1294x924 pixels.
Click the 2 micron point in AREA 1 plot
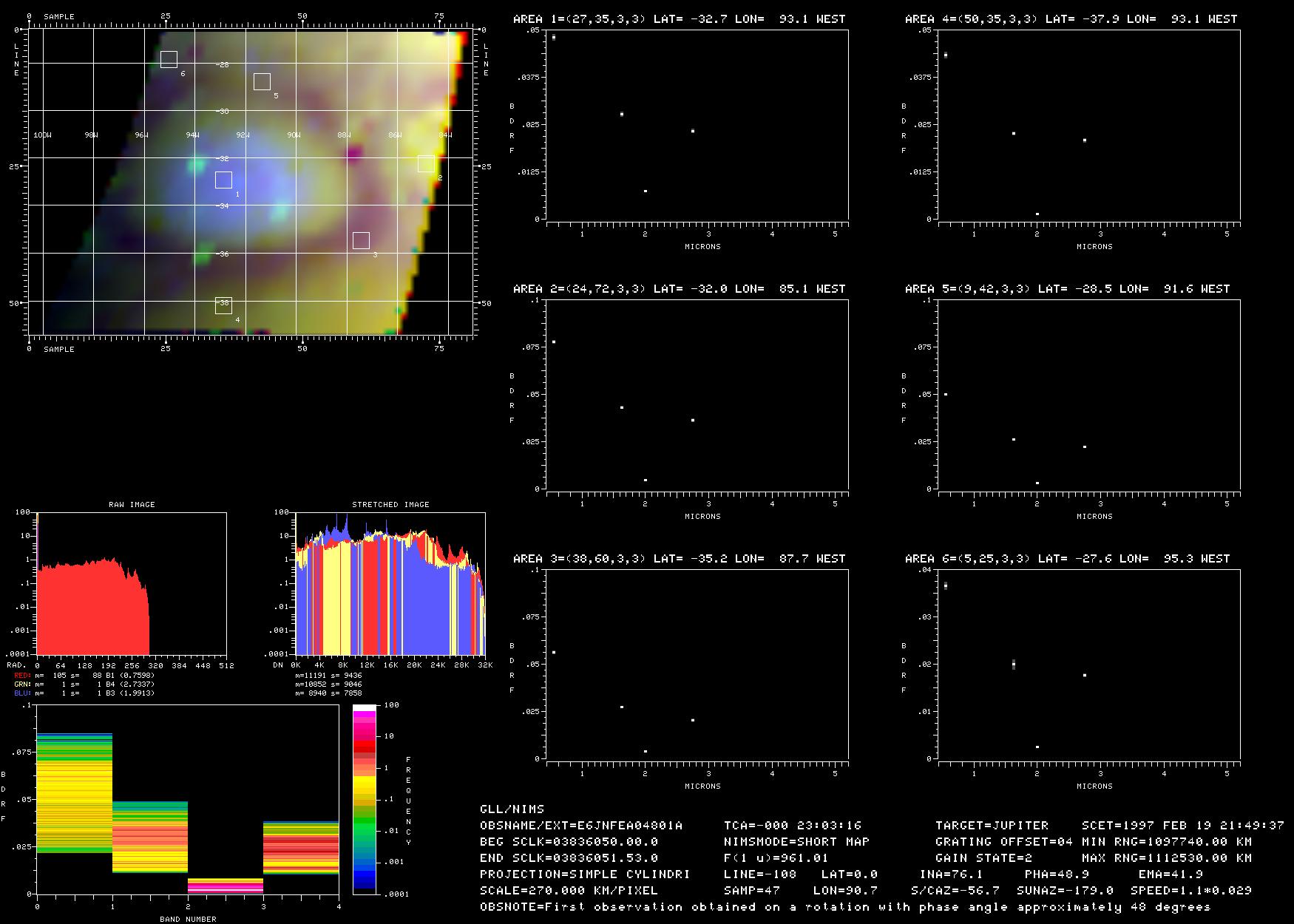[x=646, y=191]
